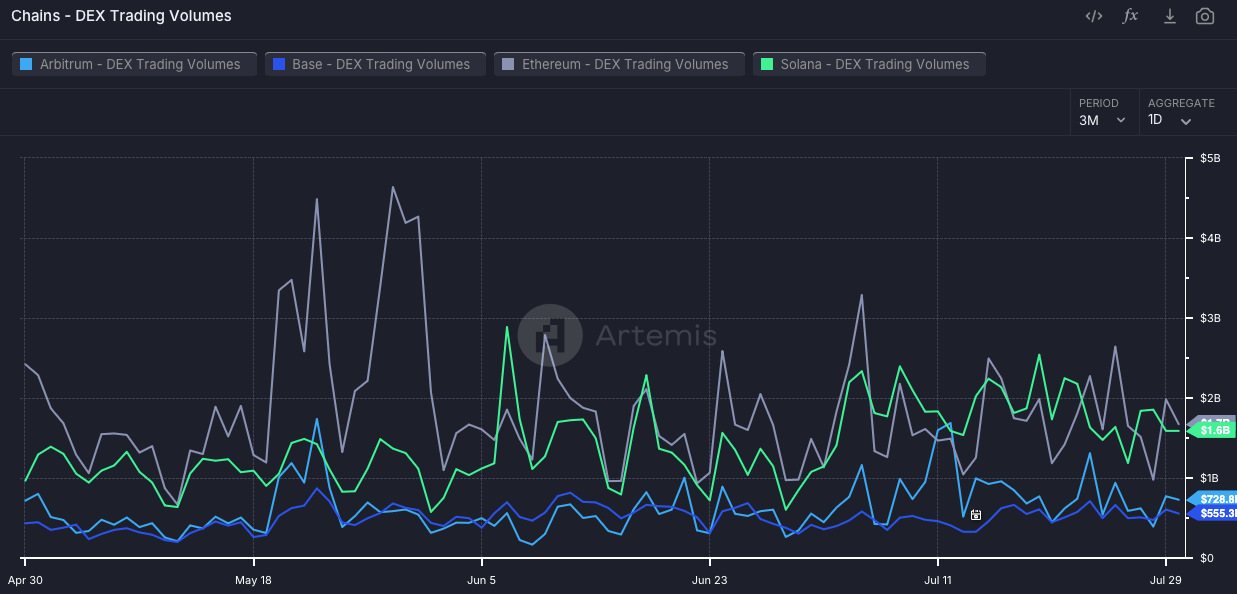Select the chart title "Chains - DEX Trading Volumes"
Image resolution: width=1237 pixels, height=594 pixels.
(x=121, y=16)
